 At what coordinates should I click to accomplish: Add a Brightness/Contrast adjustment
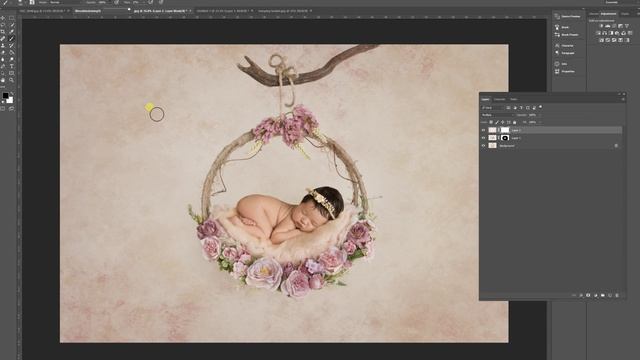pyautogui.click(x=602, y=26)
